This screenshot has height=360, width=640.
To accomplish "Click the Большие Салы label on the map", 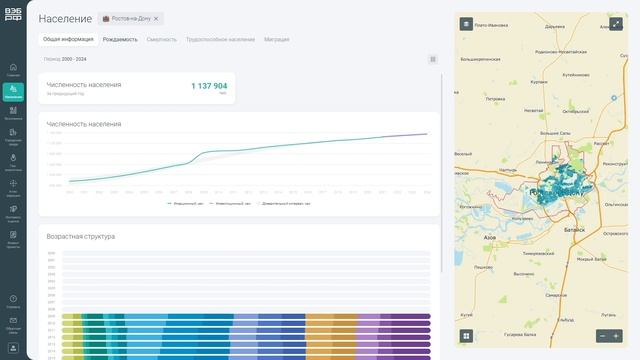I will 555,133.
